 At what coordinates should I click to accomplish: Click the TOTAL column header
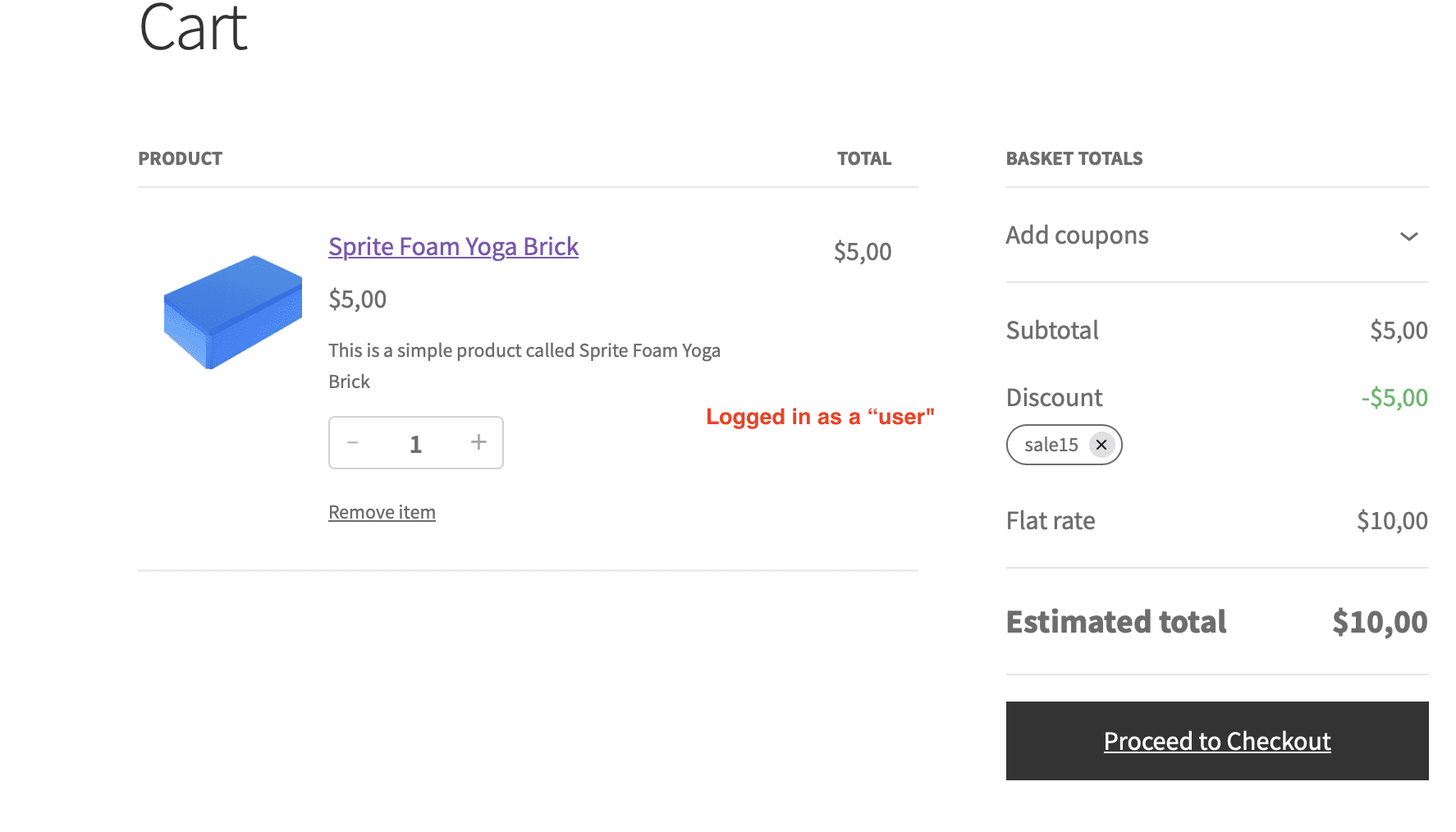pos(863,158)
